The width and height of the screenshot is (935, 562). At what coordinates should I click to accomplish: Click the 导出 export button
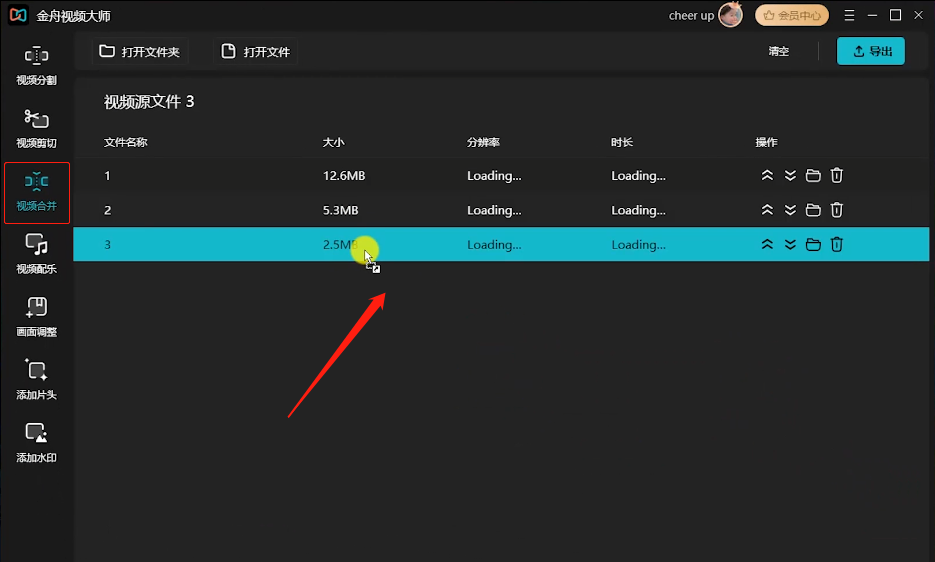[871, 51]
